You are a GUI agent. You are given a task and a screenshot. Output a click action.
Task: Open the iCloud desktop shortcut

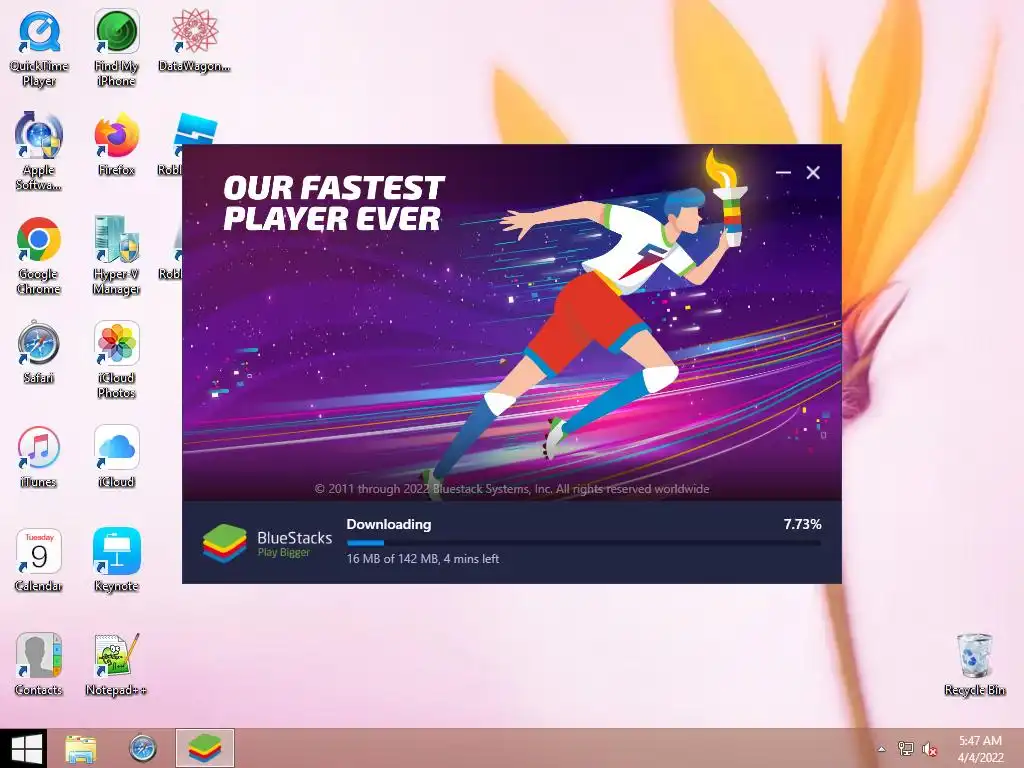pos(116,456)
